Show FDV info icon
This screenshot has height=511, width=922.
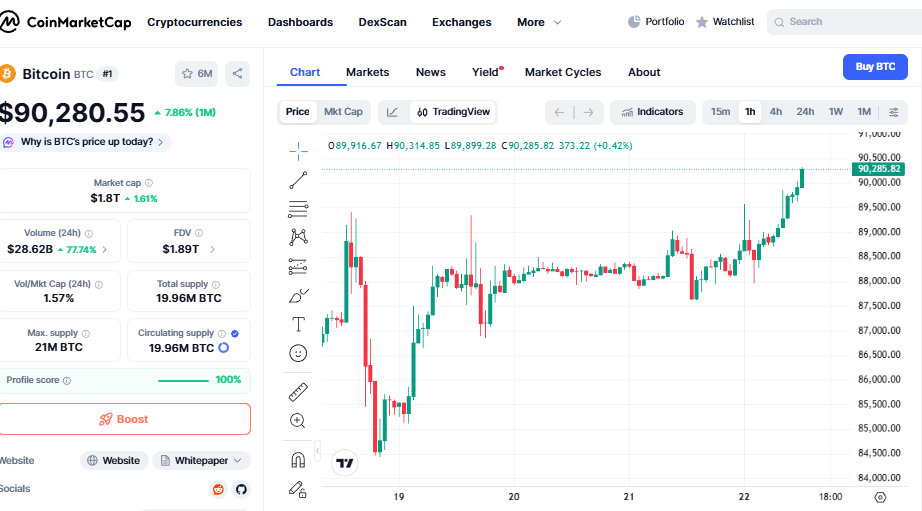point(199,233)
